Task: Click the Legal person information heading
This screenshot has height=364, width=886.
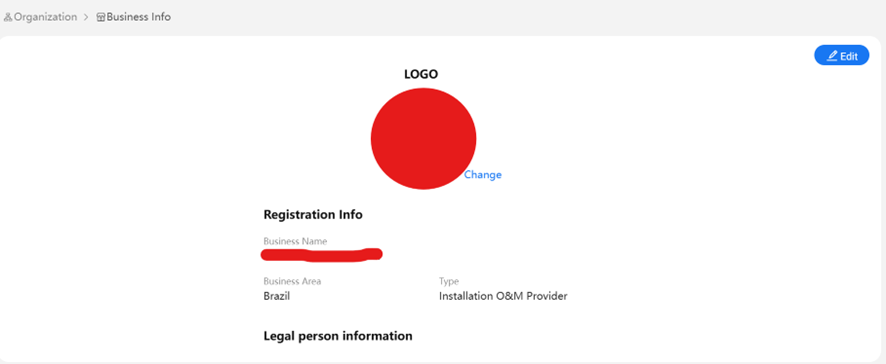Action: point(338,336)
